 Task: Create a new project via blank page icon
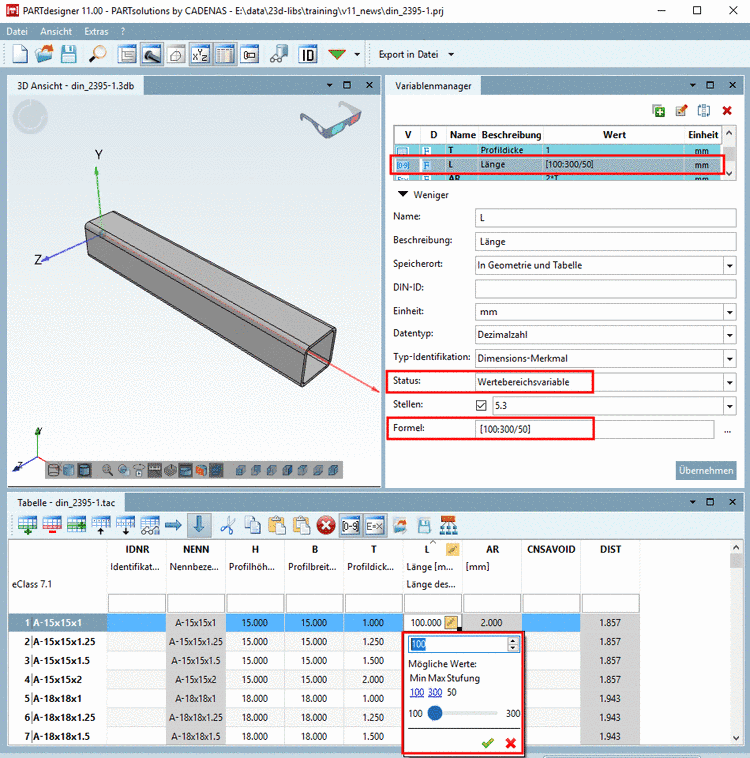tap(20, 54)
